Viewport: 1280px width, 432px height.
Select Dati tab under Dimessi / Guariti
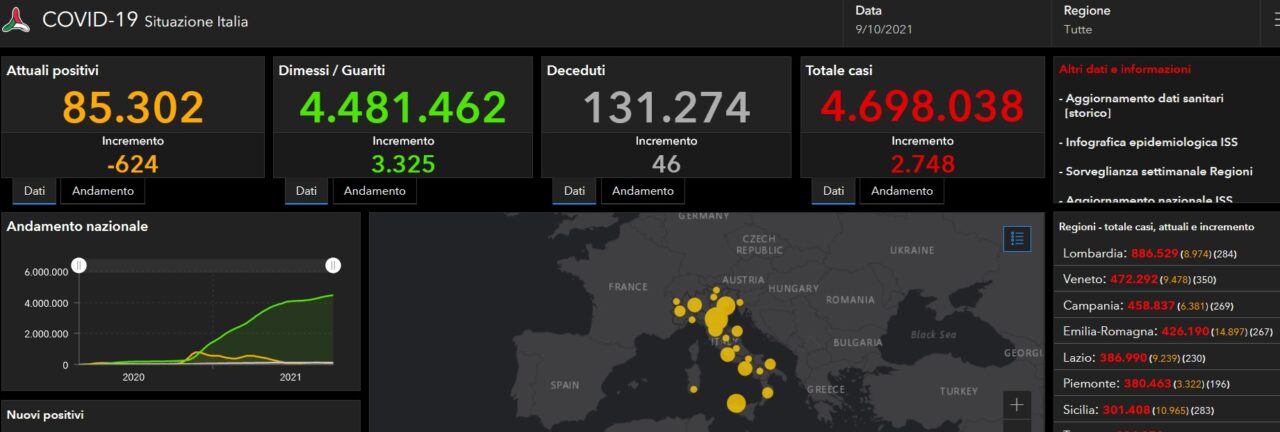pyautogui.click(x=306, y=191)
